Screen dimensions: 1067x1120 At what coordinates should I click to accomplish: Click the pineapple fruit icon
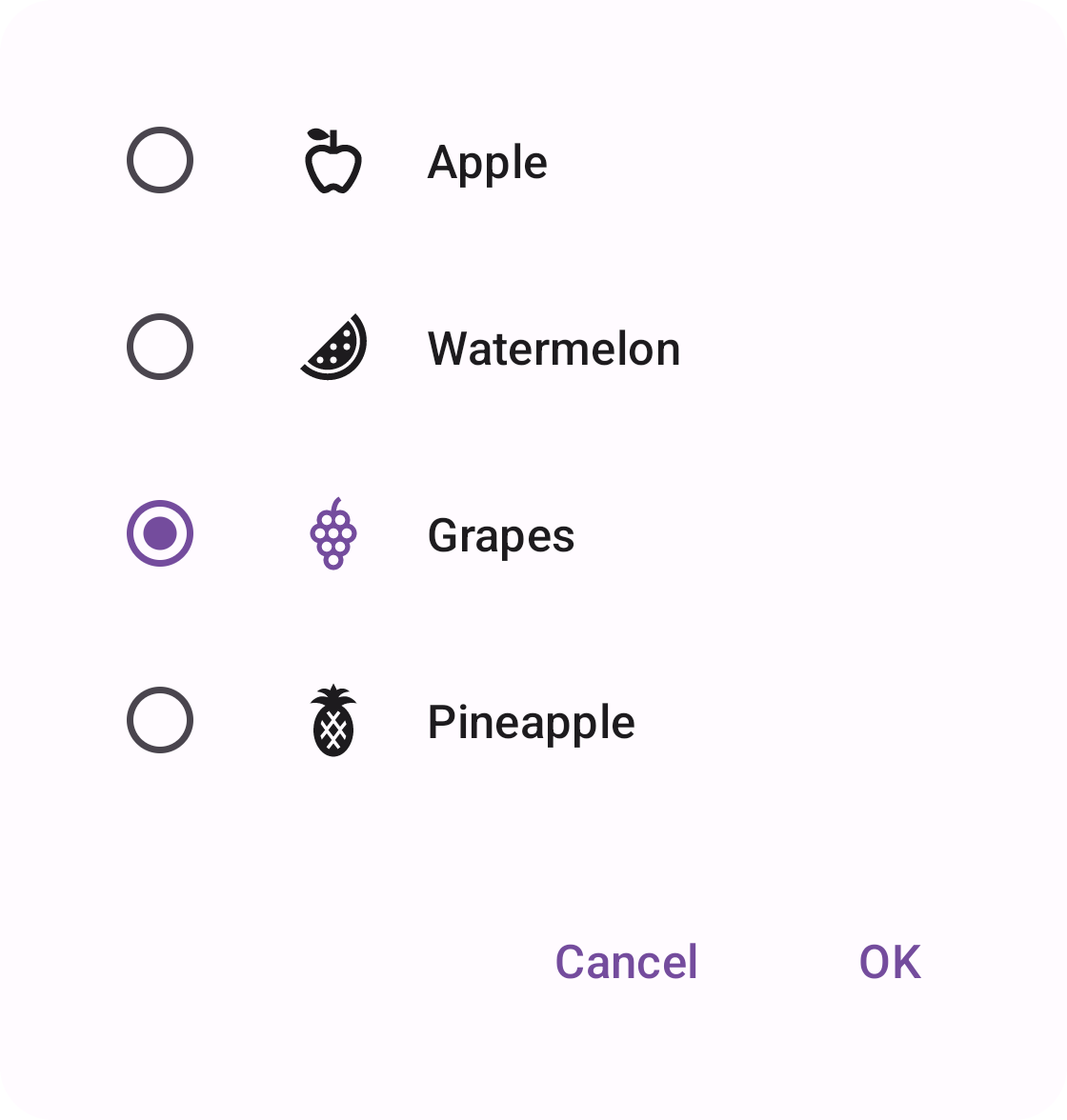click(333, 721)
